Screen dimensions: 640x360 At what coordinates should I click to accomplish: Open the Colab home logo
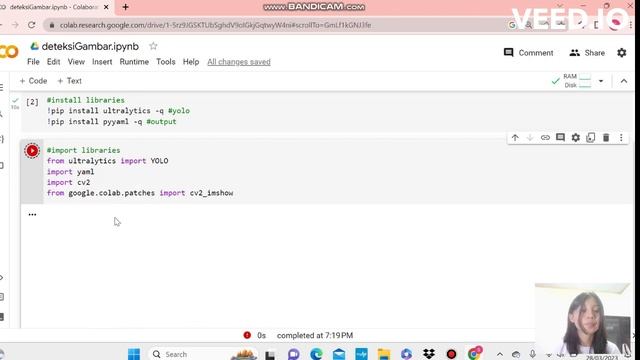pyautogui.click(x=9, y=52)
